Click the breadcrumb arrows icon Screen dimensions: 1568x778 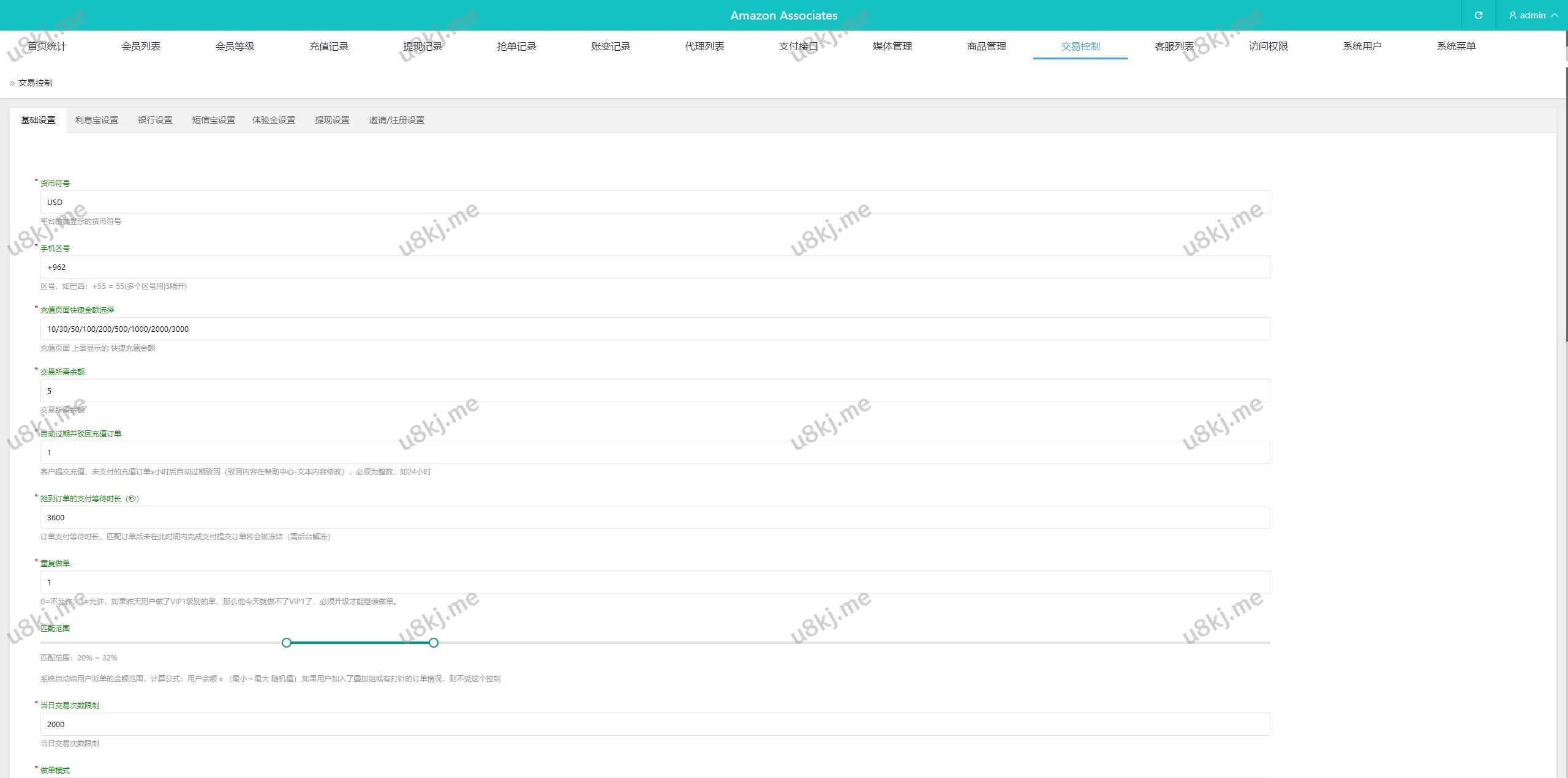click(x=12, y=83)
